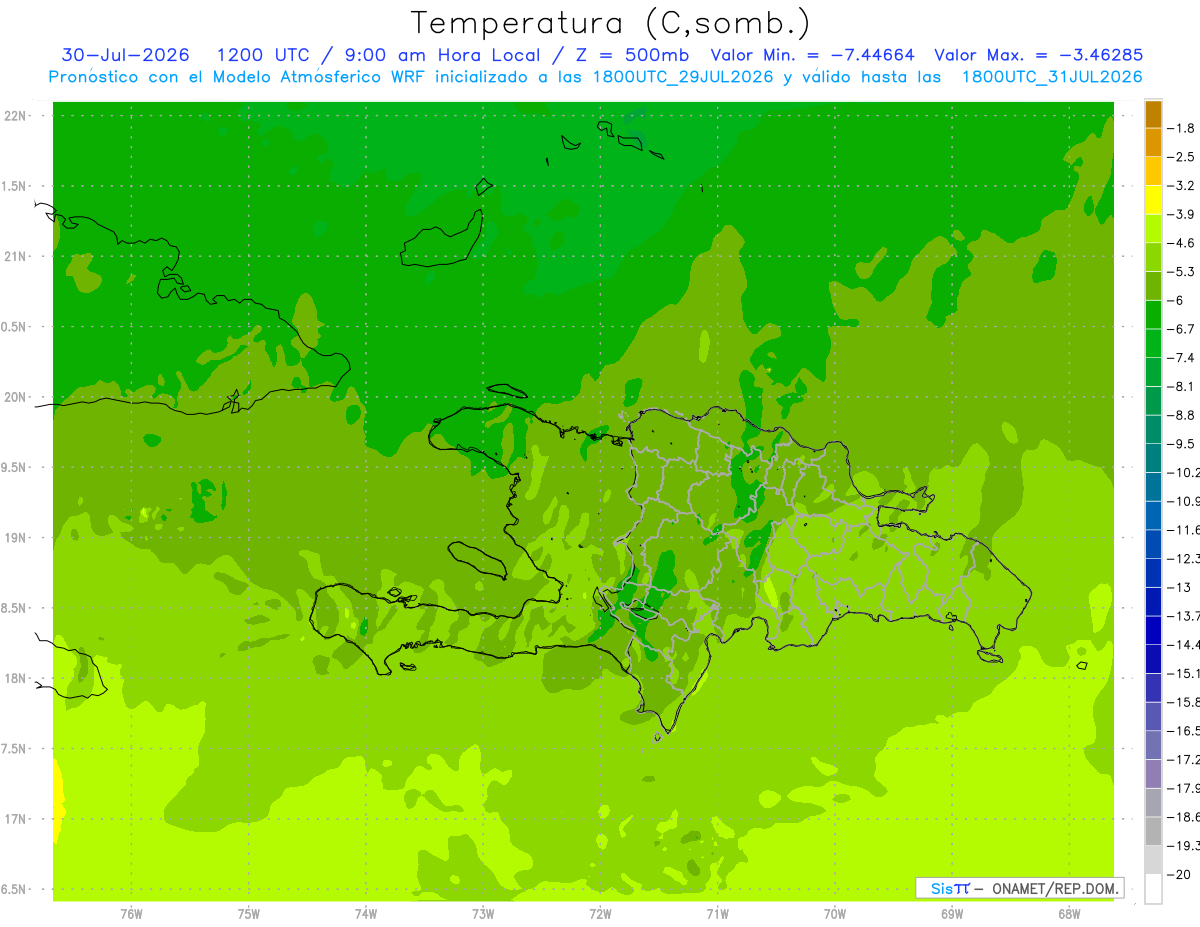Viewport: 1200px width, 927px height.
Task: Click the 70W longitude label
Action: pyautogui.click(x=835, y=914)
